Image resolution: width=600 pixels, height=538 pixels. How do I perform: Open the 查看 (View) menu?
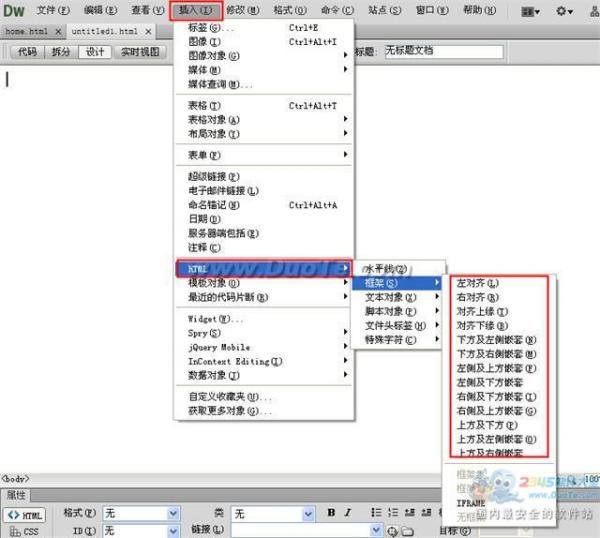pos(148,10)
